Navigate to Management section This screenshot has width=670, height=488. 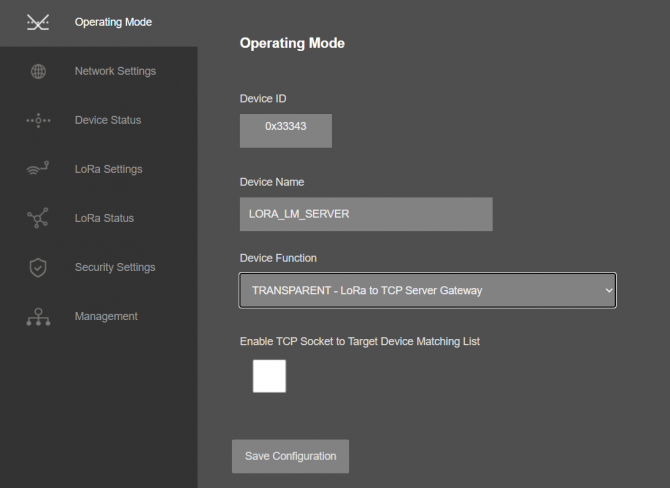pyautogui.click(x=106, y=317)
